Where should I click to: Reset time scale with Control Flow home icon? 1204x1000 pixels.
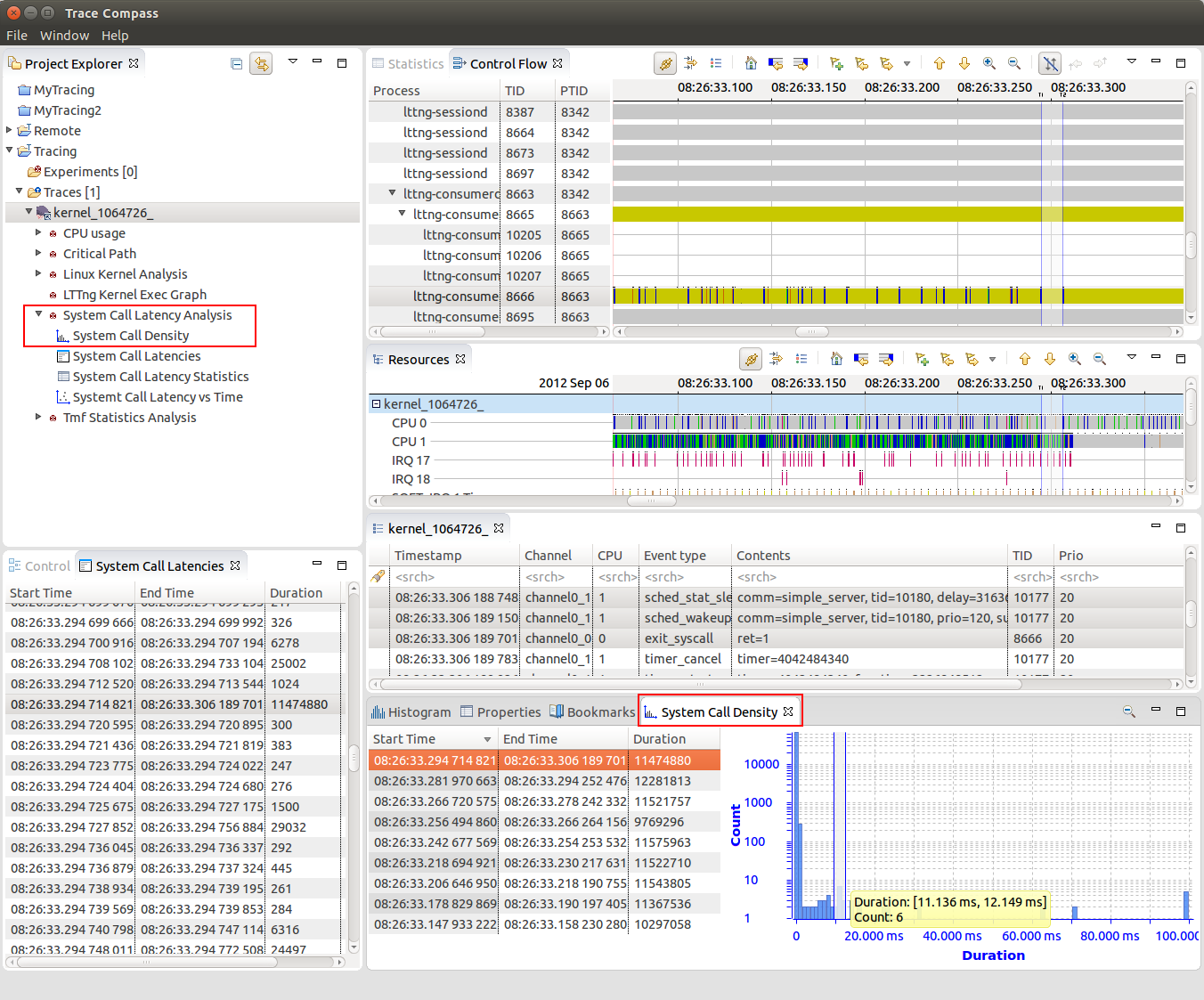click(751, 63)
